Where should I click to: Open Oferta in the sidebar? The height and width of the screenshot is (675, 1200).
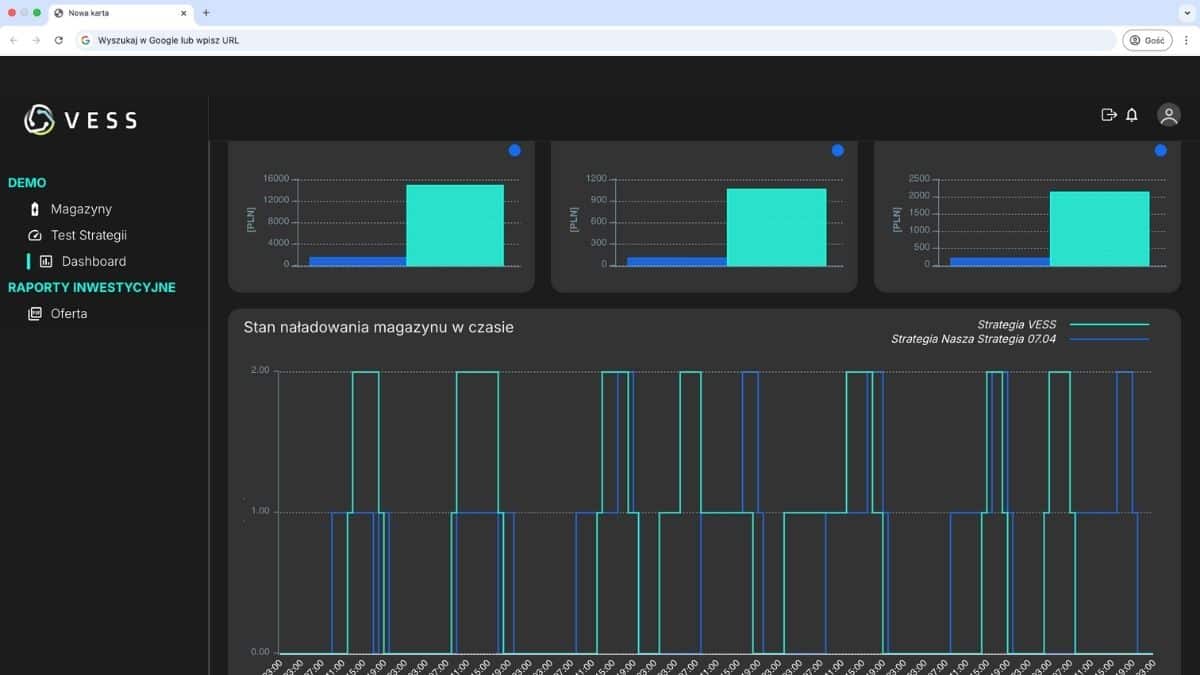coord(69,313)
